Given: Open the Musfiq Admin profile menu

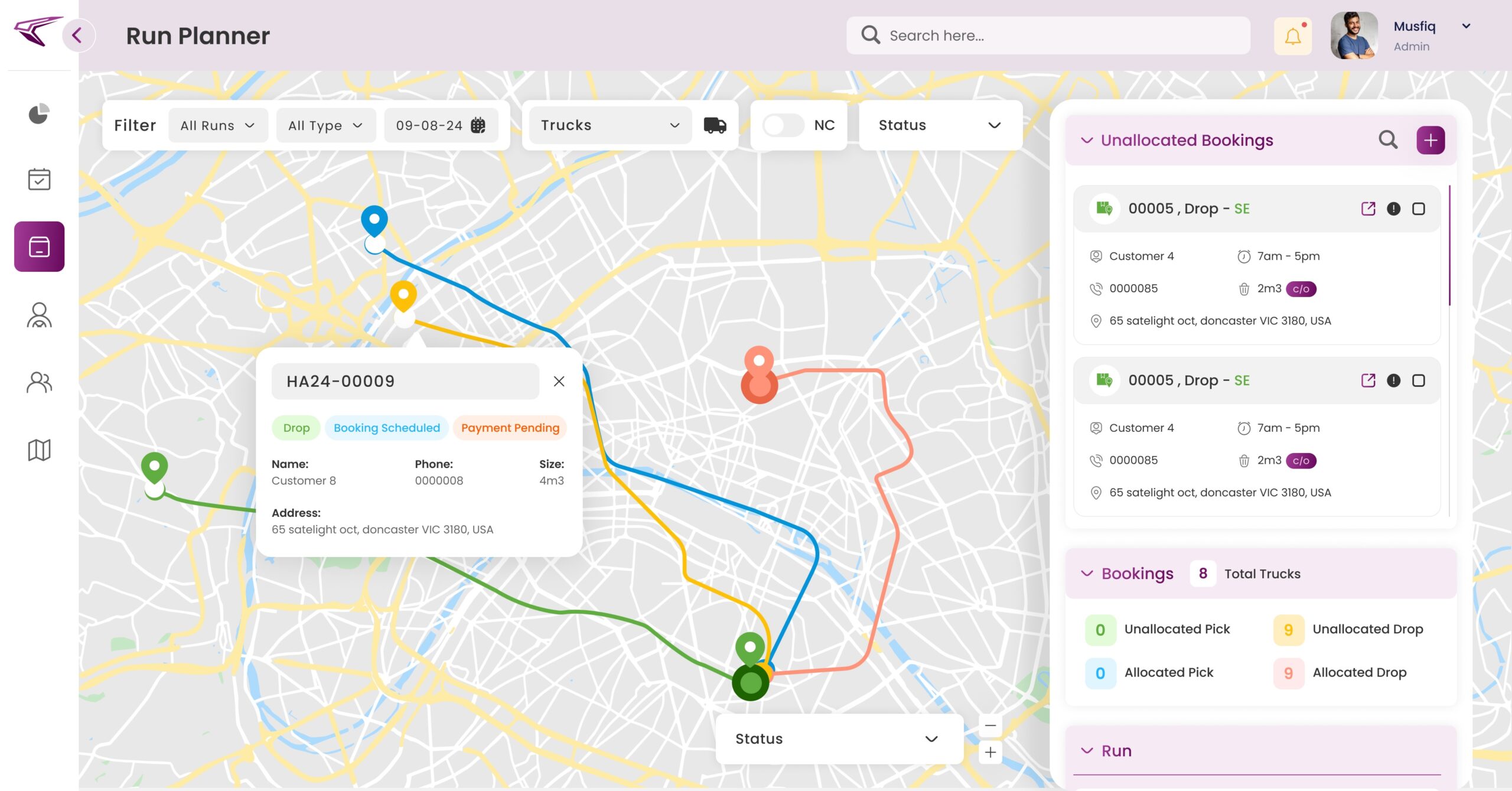Looking at the screenshot, I should point(1465,27).
